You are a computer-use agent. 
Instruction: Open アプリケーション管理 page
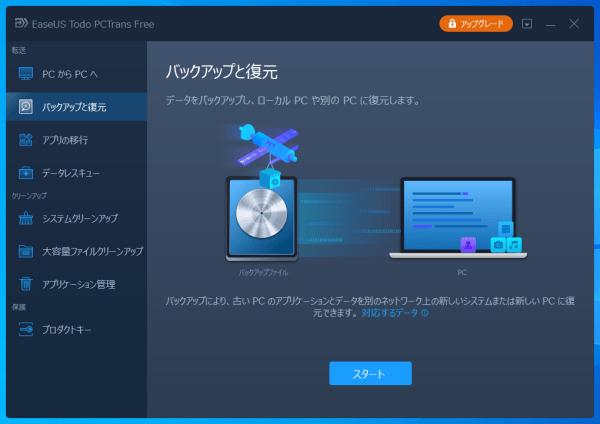[x=77, y=284]
